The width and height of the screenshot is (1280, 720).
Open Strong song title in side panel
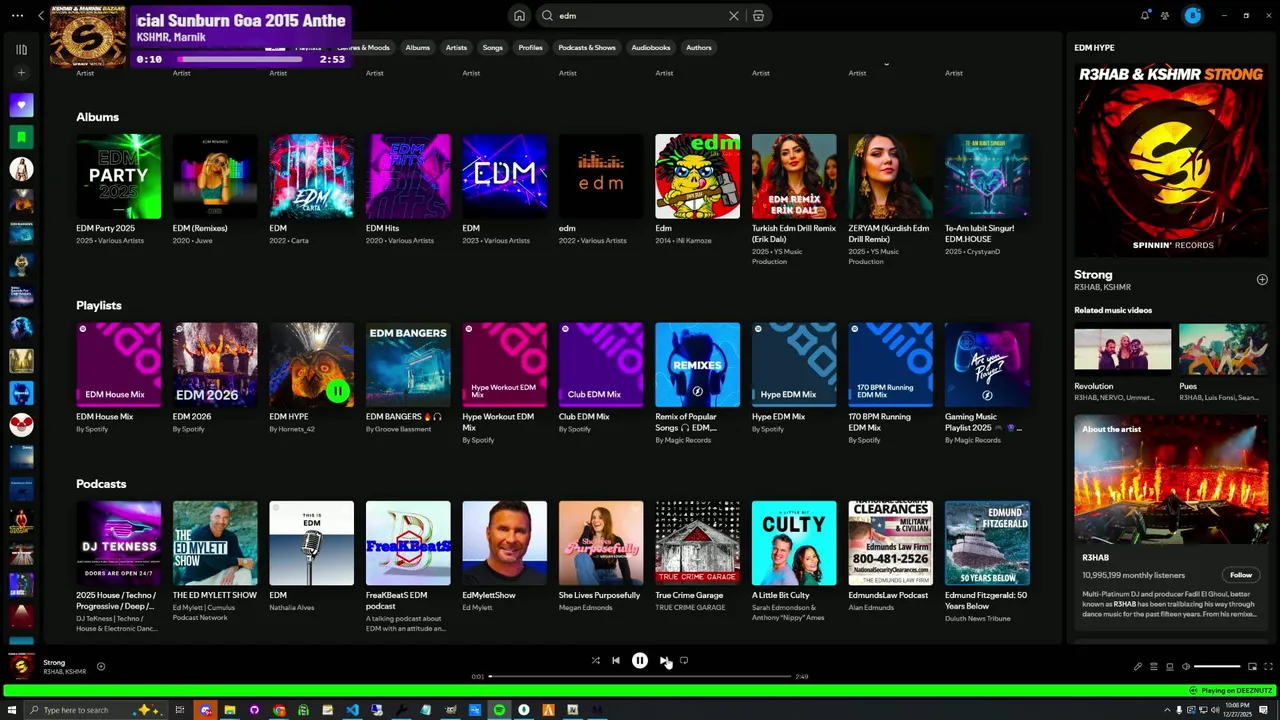point(1093,274)
